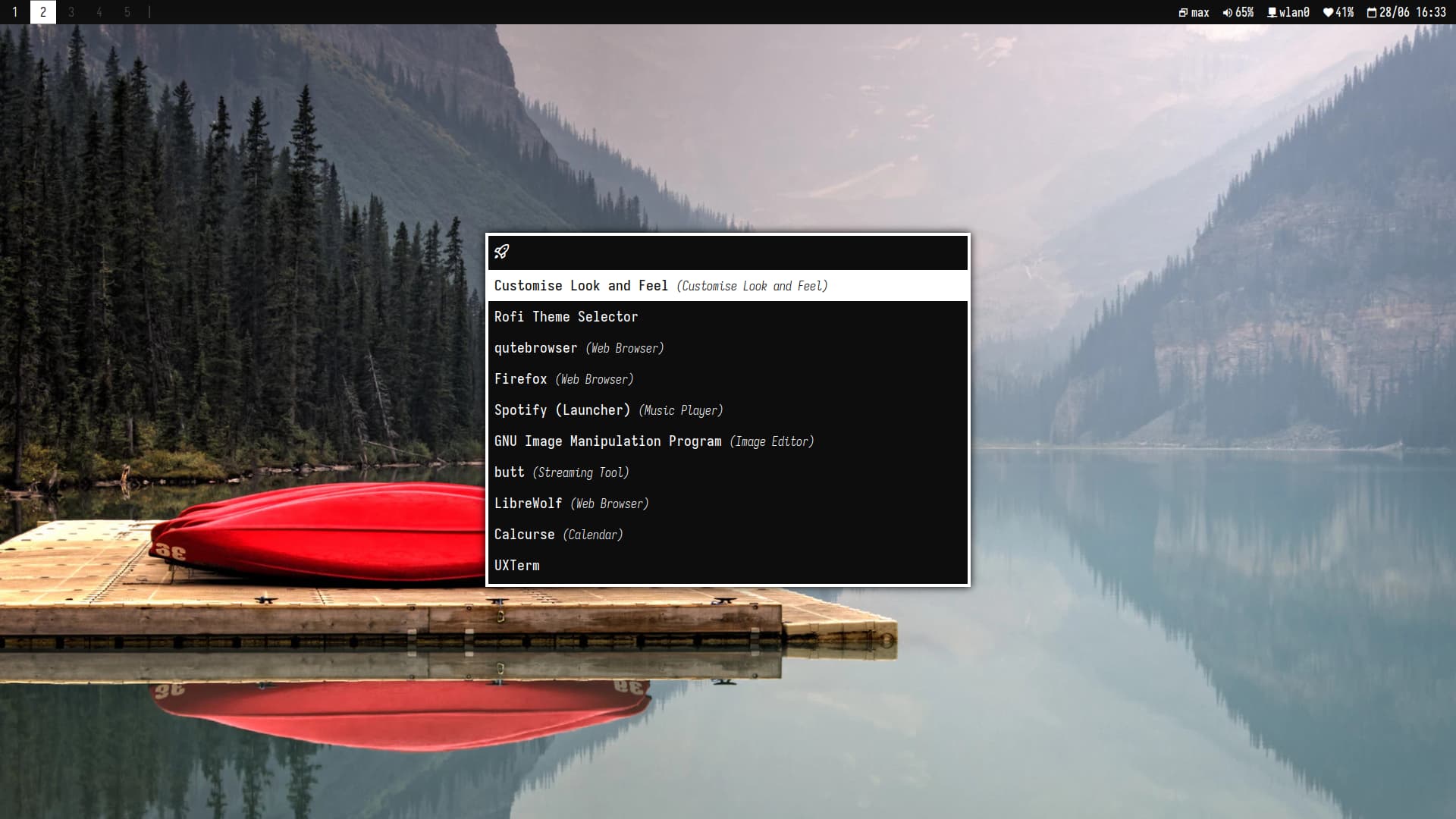Switch to workspace 4
This screenshot has height=819, width=1456.
[x=99, y=12]
